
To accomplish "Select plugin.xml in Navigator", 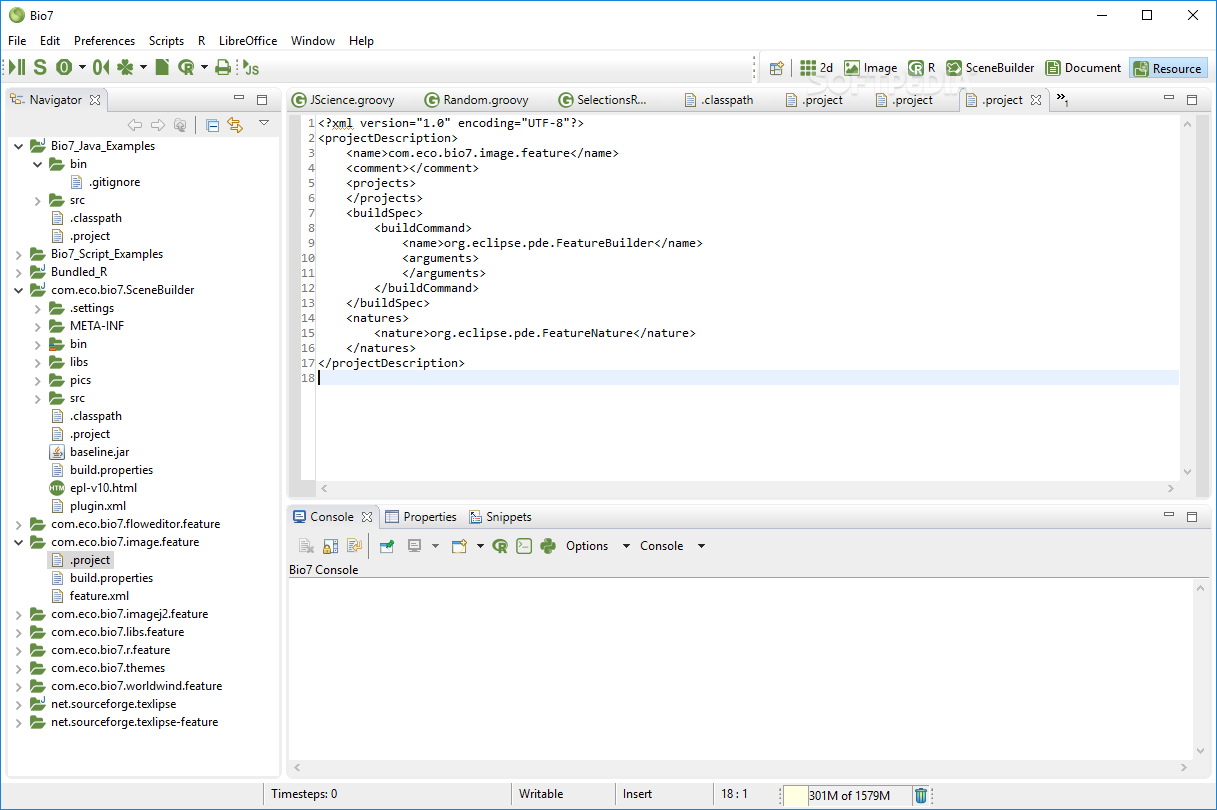I will (x=88, y=506).
